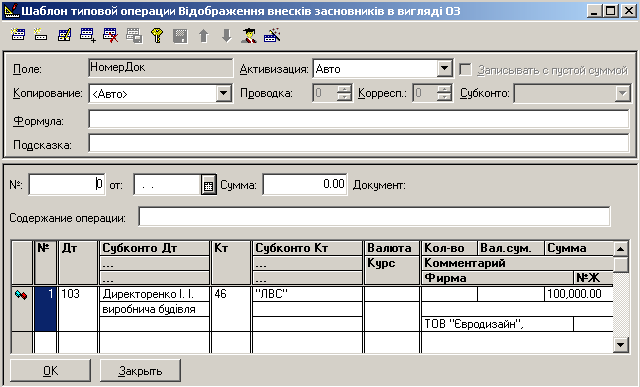Open the Активизация dropdown
The width and height of the screenshot is (640, 387).
click(x=444, y=68)
